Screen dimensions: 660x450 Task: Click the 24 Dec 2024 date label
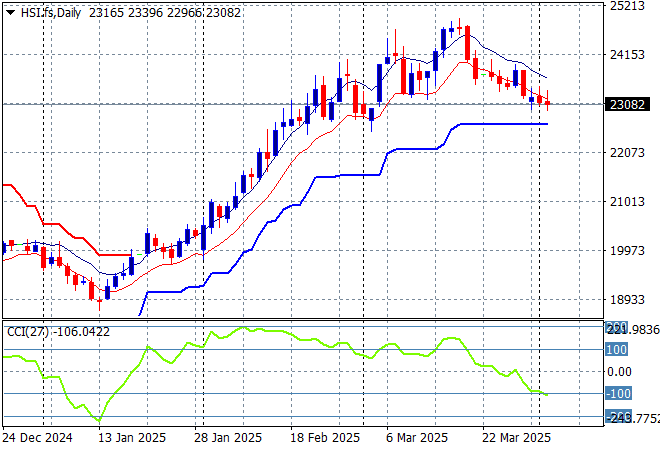coord(40,438)
